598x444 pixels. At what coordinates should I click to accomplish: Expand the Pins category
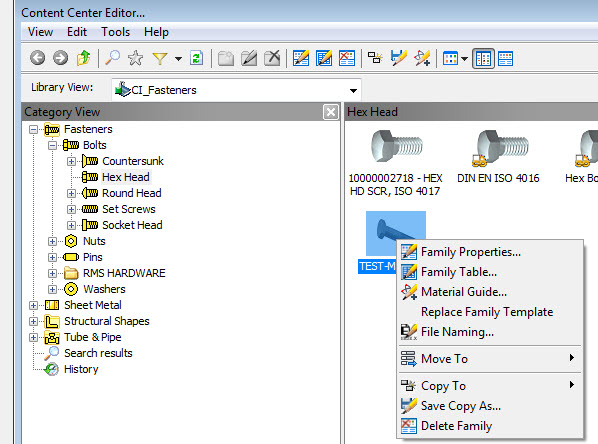[x=53, y=258]
